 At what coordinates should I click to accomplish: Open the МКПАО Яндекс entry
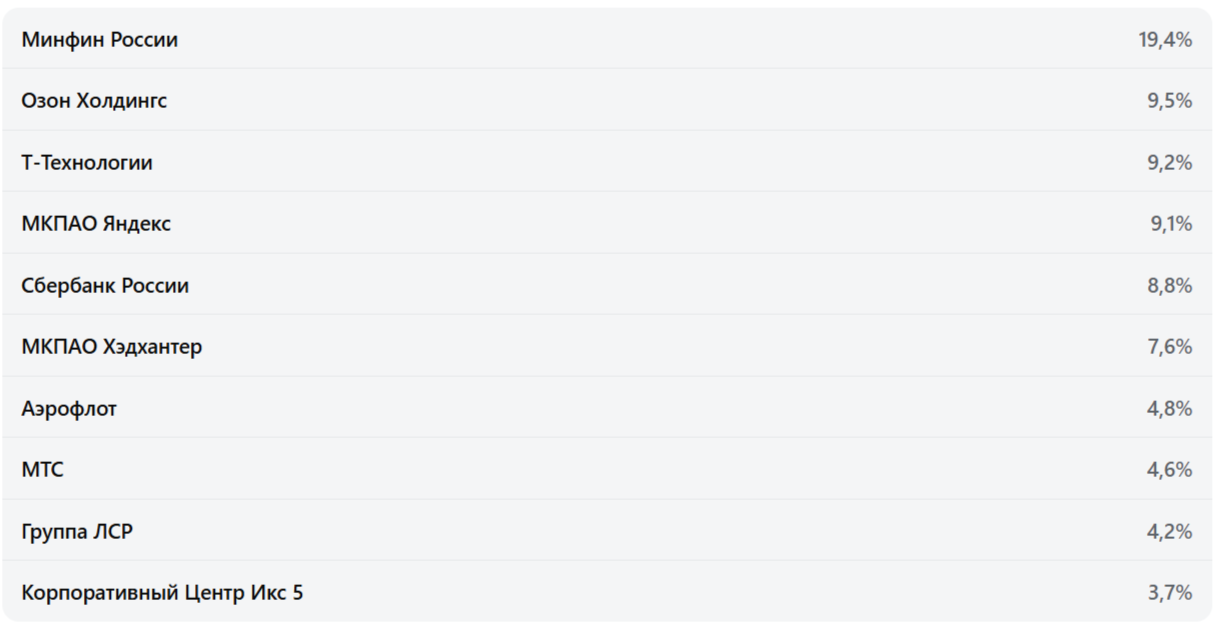96,224
